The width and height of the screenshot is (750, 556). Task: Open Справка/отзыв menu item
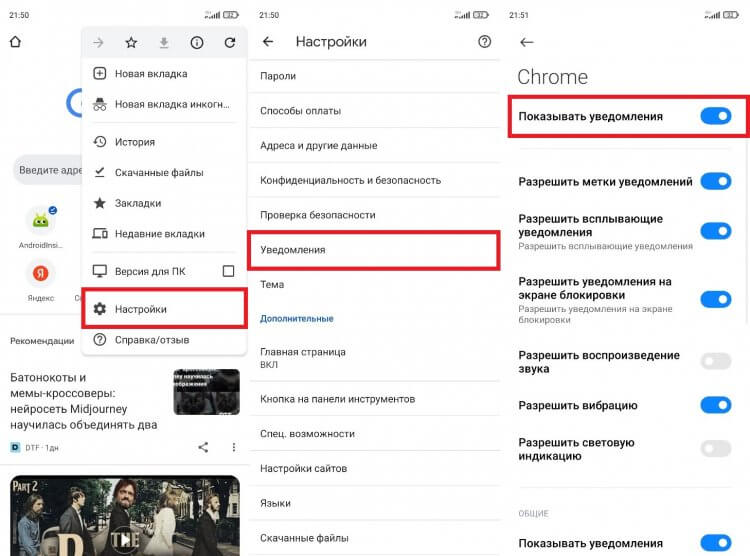[165, 340]
